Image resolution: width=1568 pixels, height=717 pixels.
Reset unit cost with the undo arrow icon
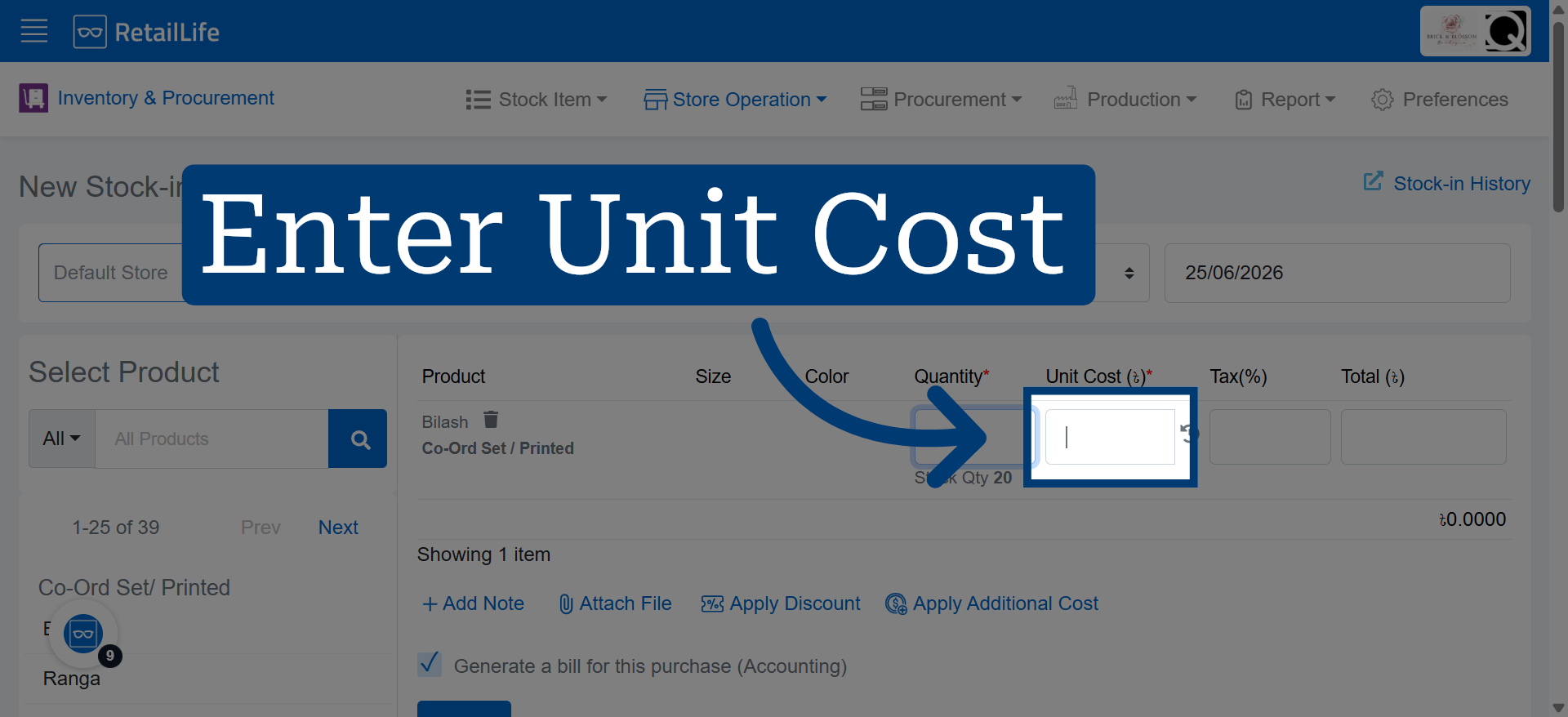click(1188, 434)
